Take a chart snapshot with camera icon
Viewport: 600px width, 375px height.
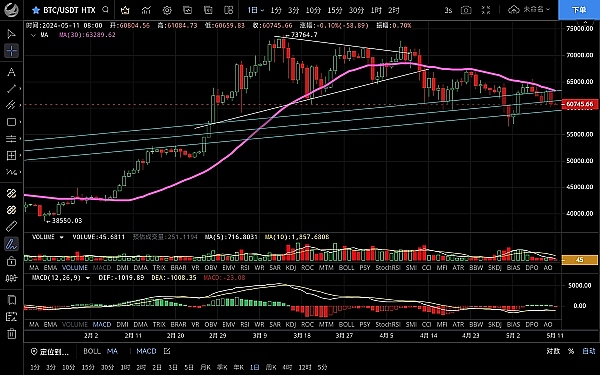pyautogui.click(x=466, y=10)
